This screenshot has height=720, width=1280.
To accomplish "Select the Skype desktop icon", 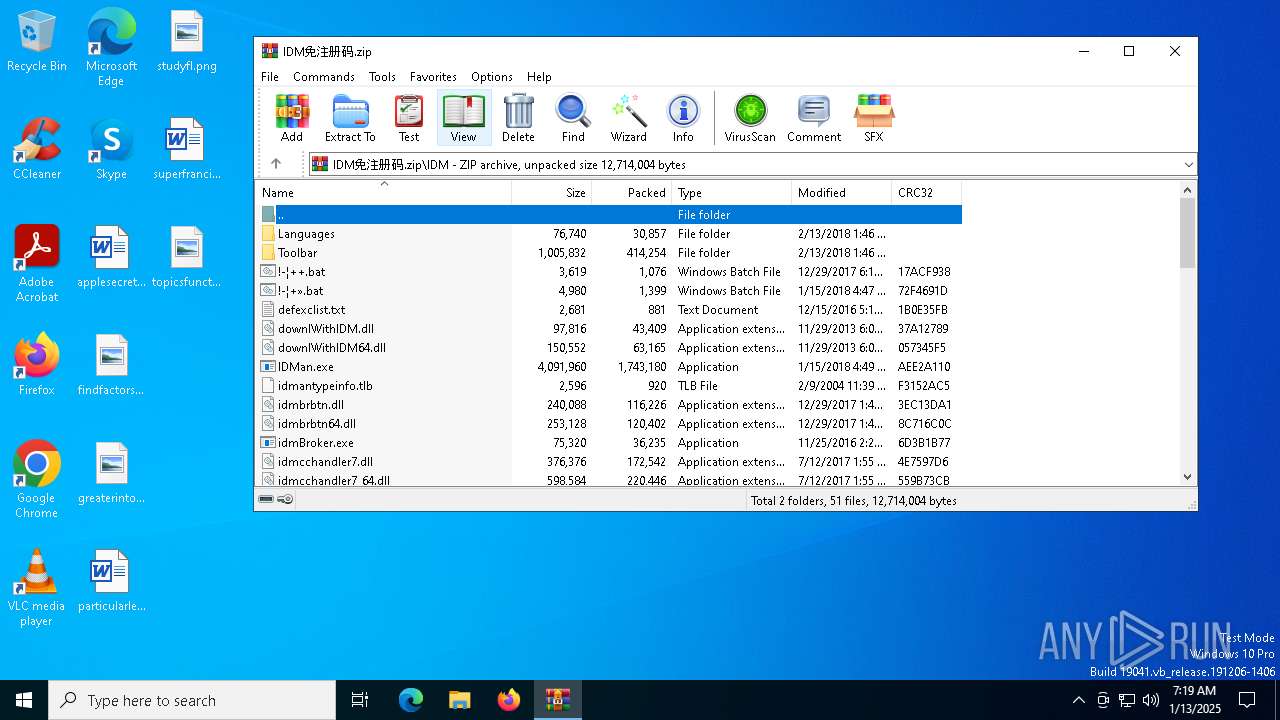I will pyautogui.click(x=111, y=149).
